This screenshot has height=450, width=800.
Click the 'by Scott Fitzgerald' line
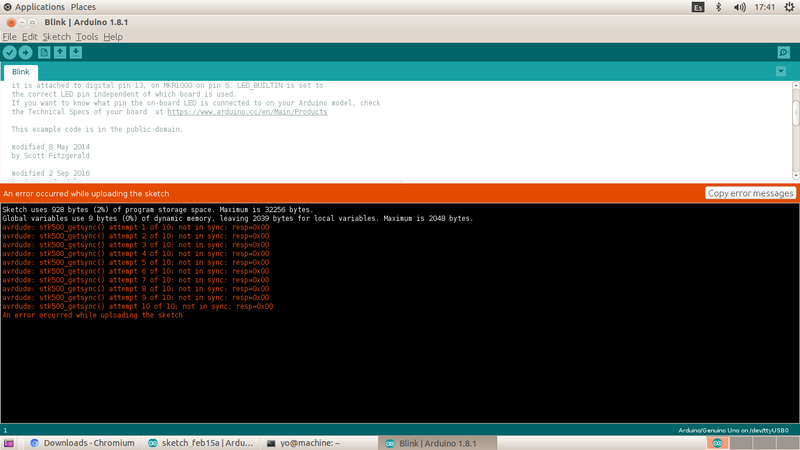pyautogui.click(x=51, y=156)
